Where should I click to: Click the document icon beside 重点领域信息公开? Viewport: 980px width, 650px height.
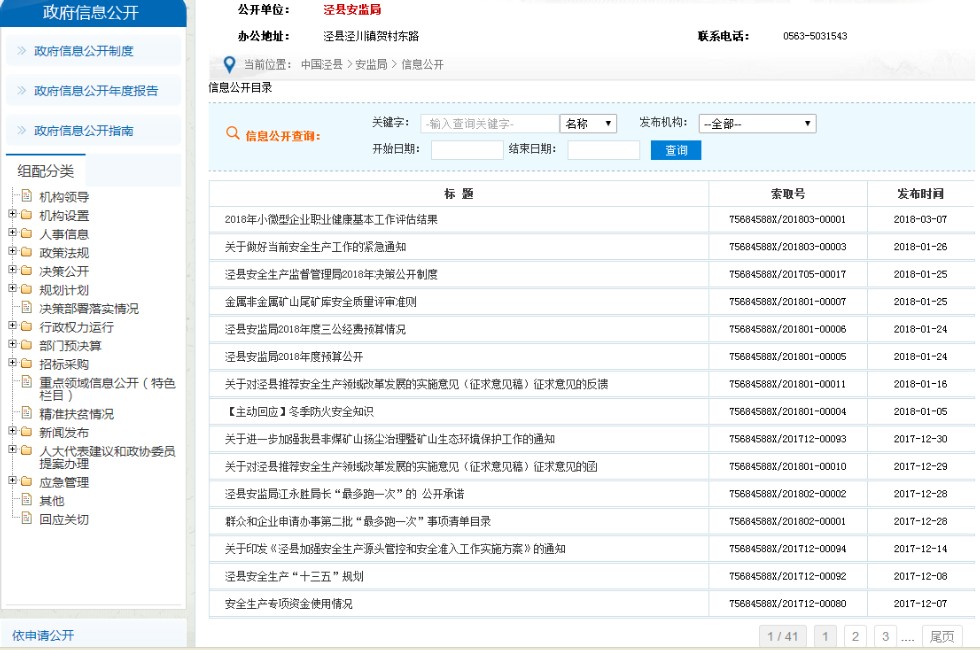pos(27,382)
